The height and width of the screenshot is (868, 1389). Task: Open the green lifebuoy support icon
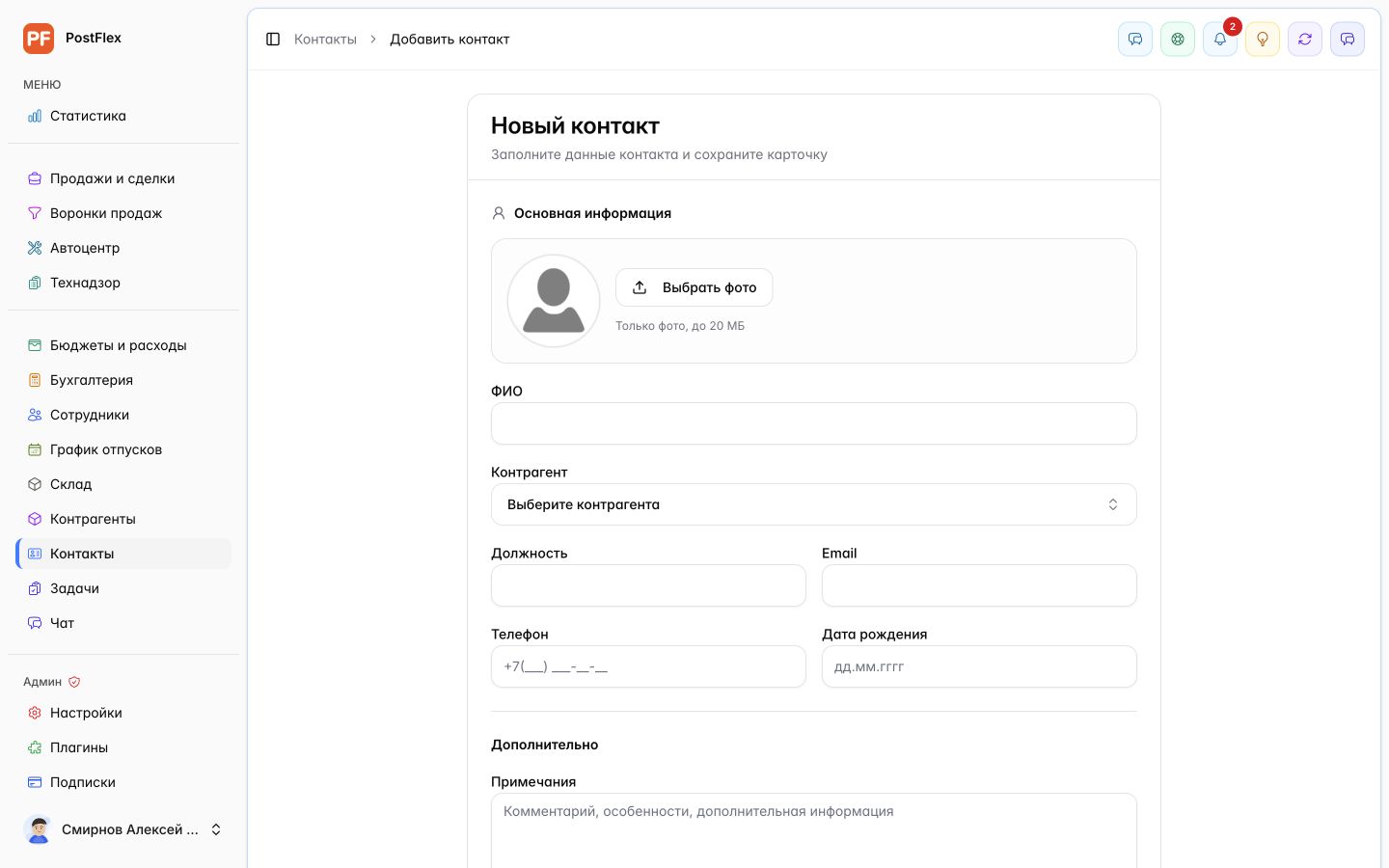tap(1178, 40)
